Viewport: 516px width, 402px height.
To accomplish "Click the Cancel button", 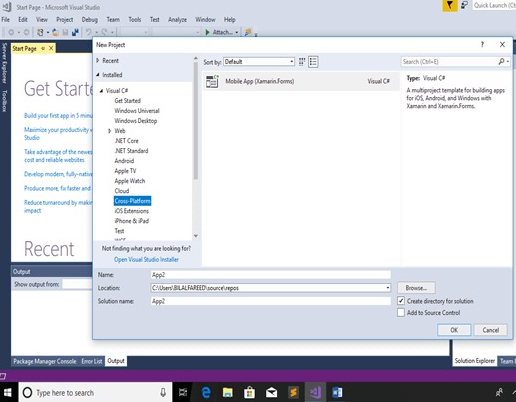I will click(491, 330).
